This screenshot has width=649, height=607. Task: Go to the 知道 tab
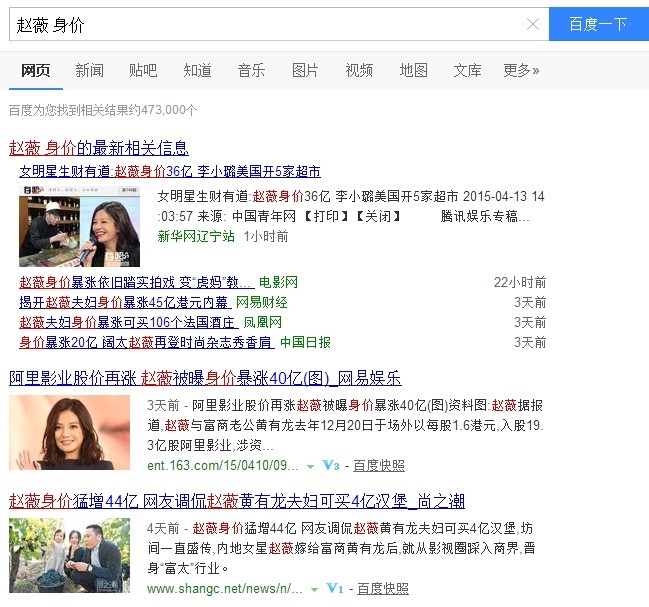(197, 70)
